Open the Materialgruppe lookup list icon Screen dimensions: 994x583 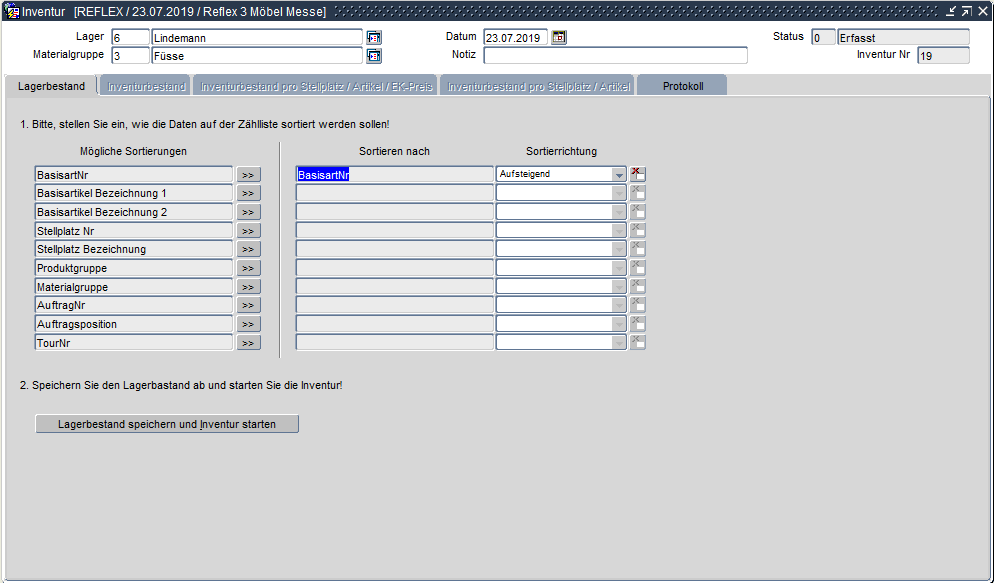click(x=374, y=56)
